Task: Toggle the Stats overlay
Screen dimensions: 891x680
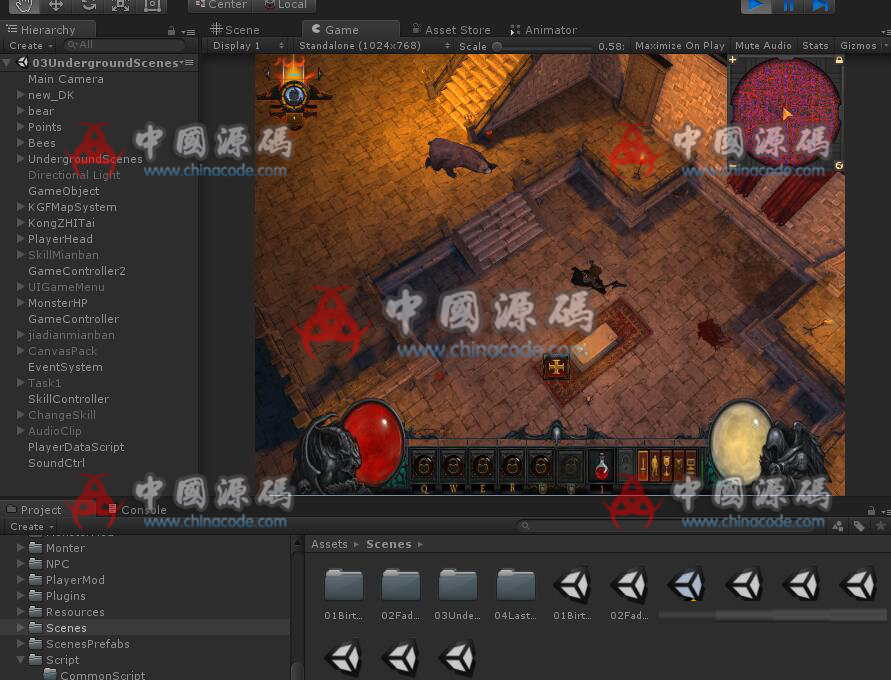Action: (815, 46)
